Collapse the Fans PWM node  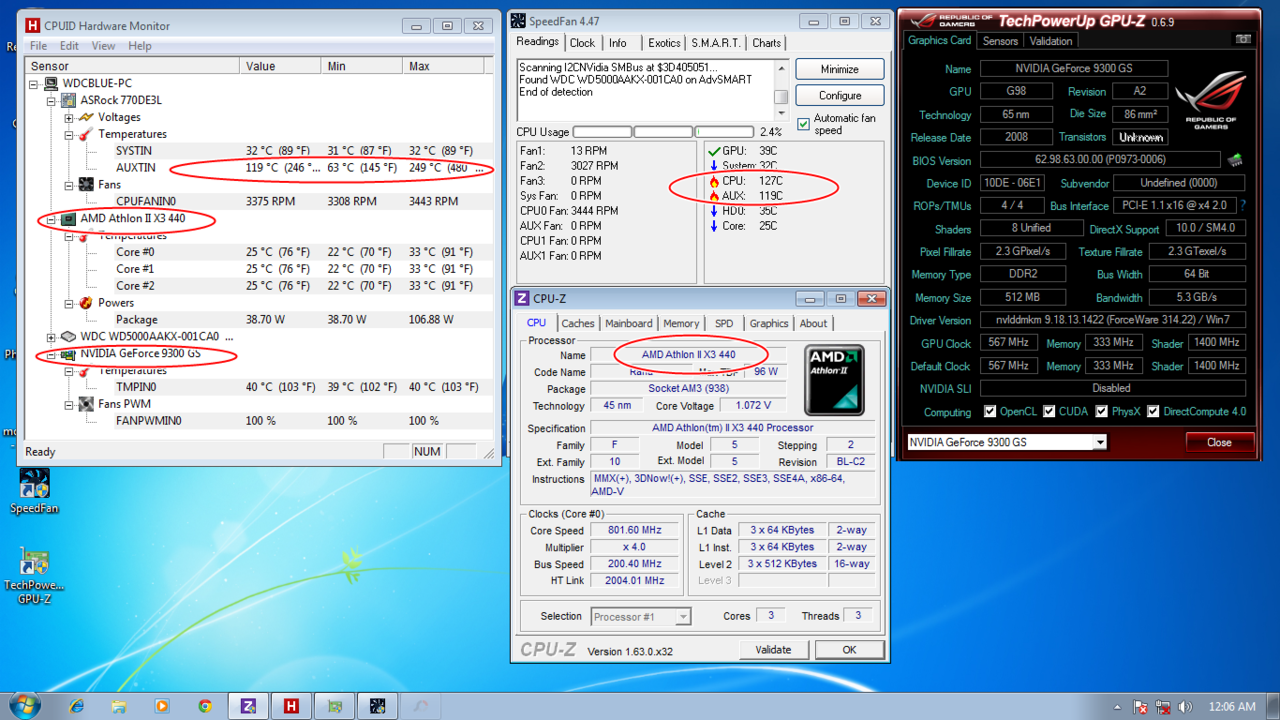pos(69,404)
